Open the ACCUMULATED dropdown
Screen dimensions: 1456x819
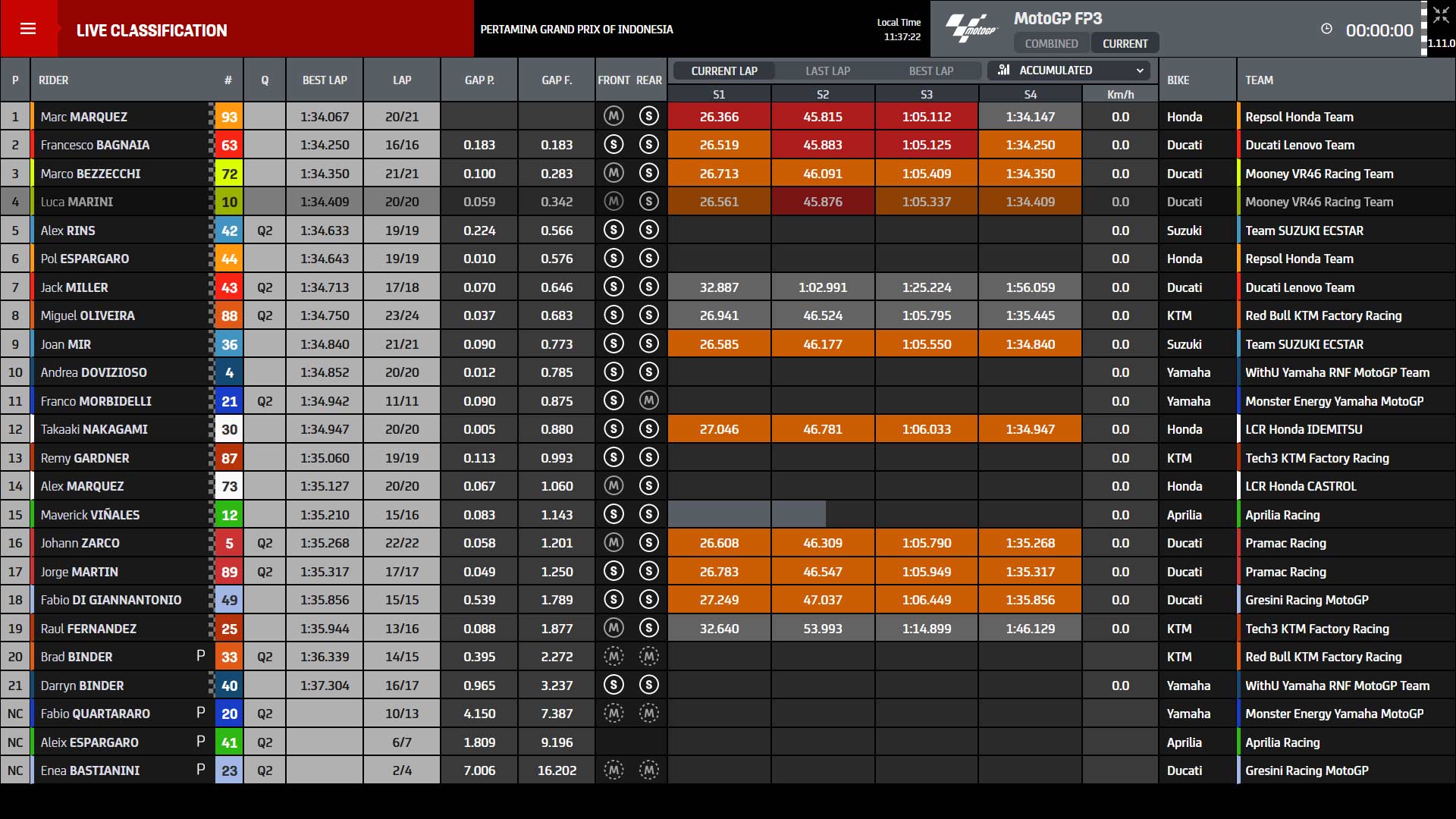pyautogui.click(x=1069, y=70)
